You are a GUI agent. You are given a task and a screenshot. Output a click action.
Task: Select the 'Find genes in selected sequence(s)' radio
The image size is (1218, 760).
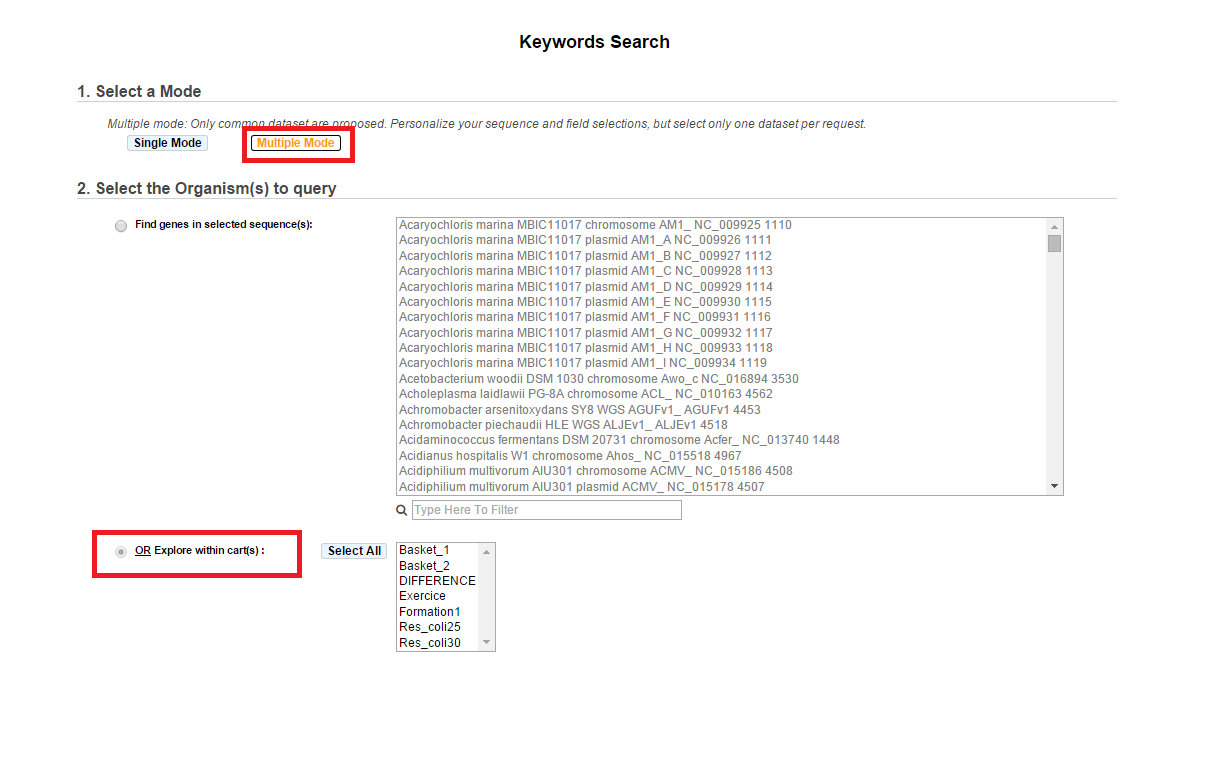(121, 226)
